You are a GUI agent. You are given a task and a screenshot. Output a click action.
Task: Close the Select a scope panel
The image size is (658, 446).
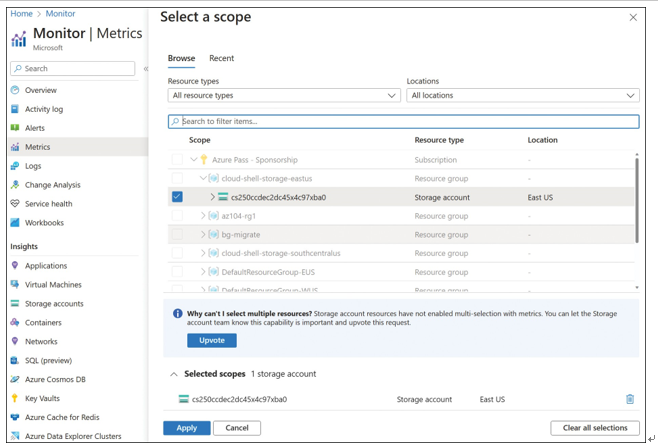coord(633,17)
